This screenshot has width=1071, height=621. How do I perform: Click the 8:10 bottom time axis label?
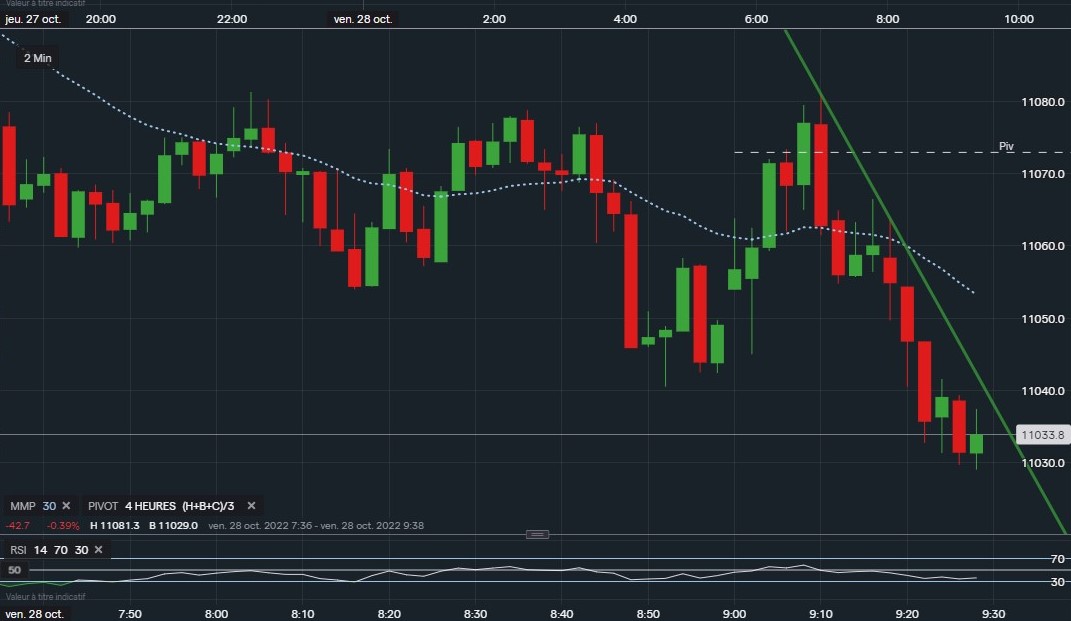tap(303, 613)
